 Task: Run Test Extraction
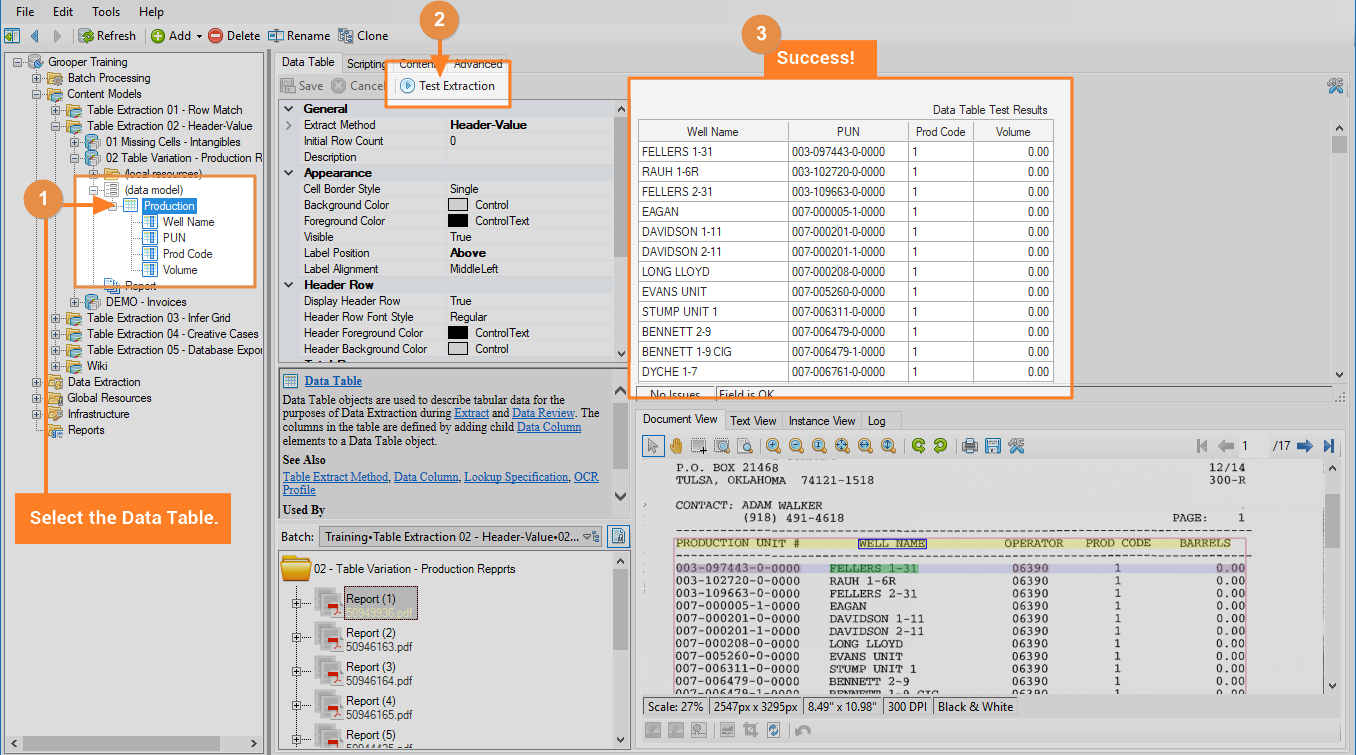coord(448,86)
